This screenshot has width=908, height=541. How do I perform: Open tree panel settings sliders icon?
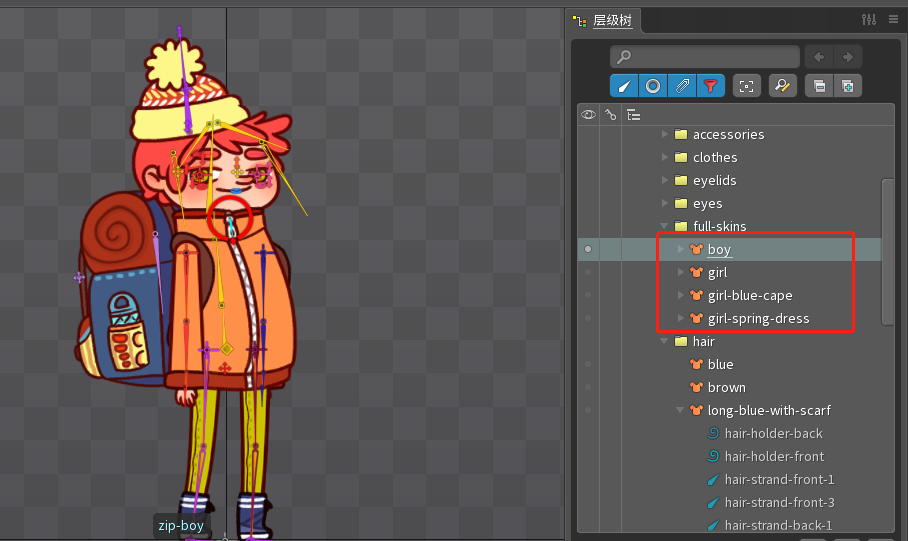[868, 20]
